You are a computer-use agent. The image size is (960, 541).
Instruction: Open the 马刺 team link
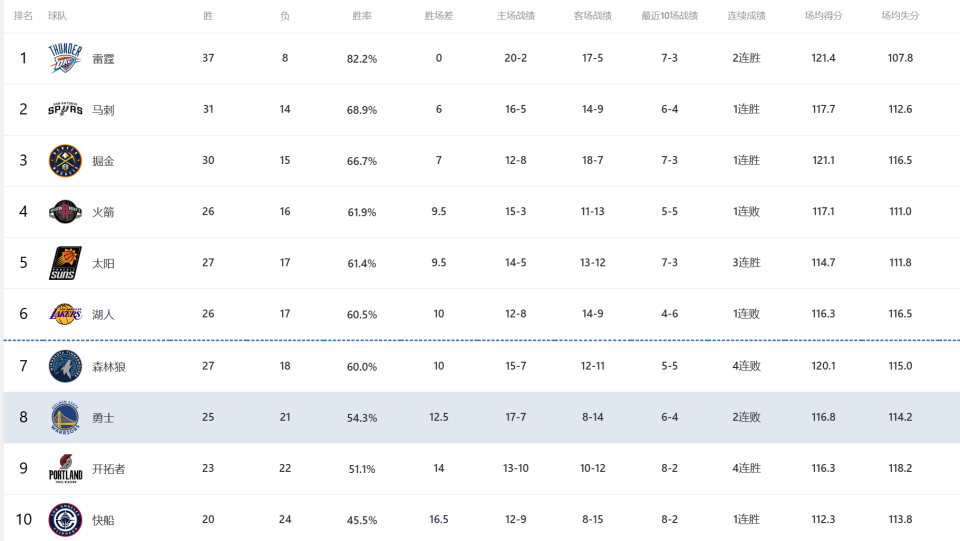(103, 110)
